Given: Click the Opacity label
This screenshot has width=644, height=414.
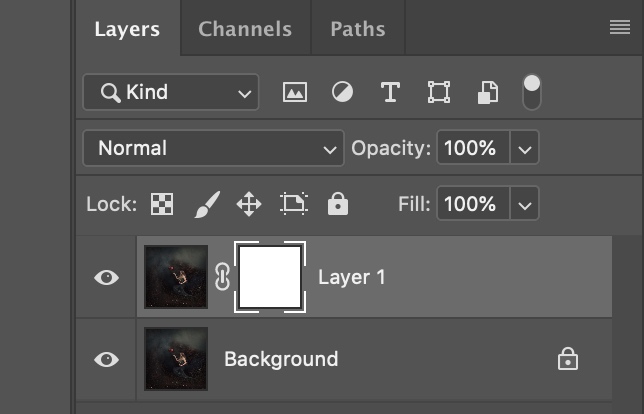Looking at the screenshot, I should 391,148.
